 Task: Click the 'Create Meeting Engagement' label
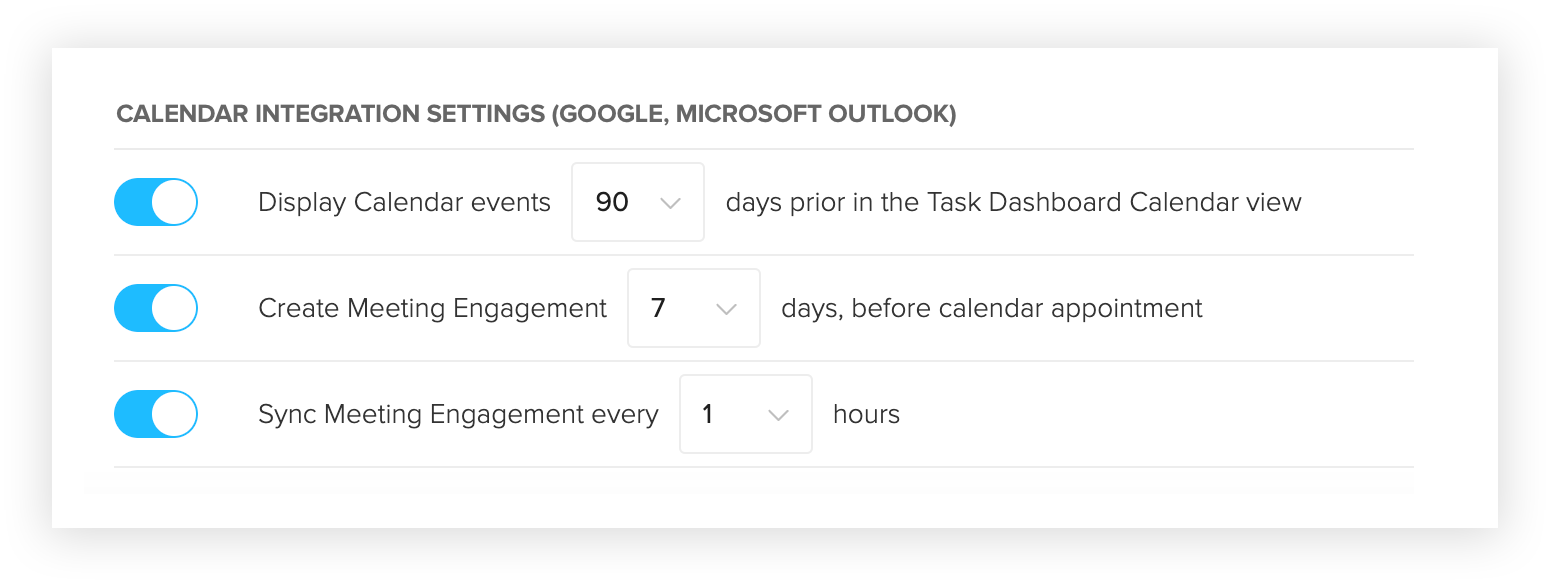click(x=432, y=308)
